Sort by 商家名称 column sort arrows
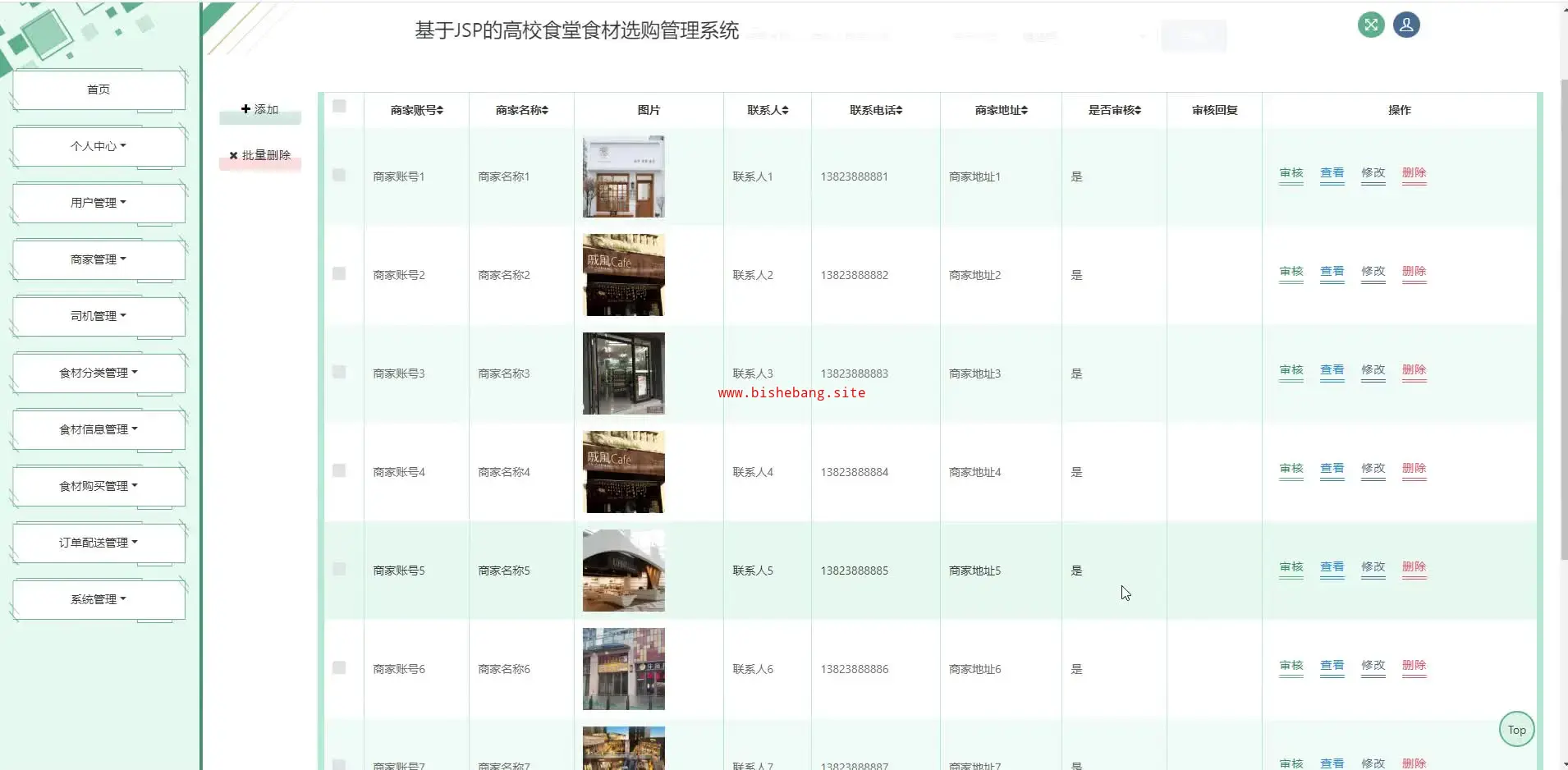1568x770 pixels. click(545, 110)
